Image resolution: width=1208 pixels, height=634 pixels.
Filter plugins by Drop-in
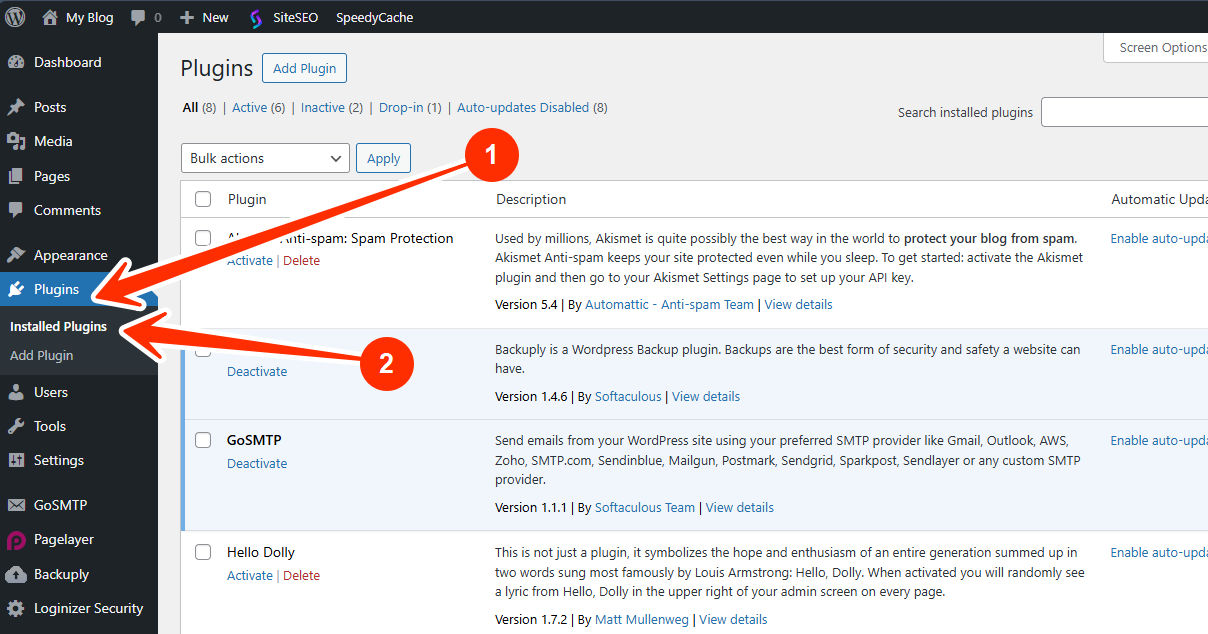pyautogui.click(x=410, y=107)
